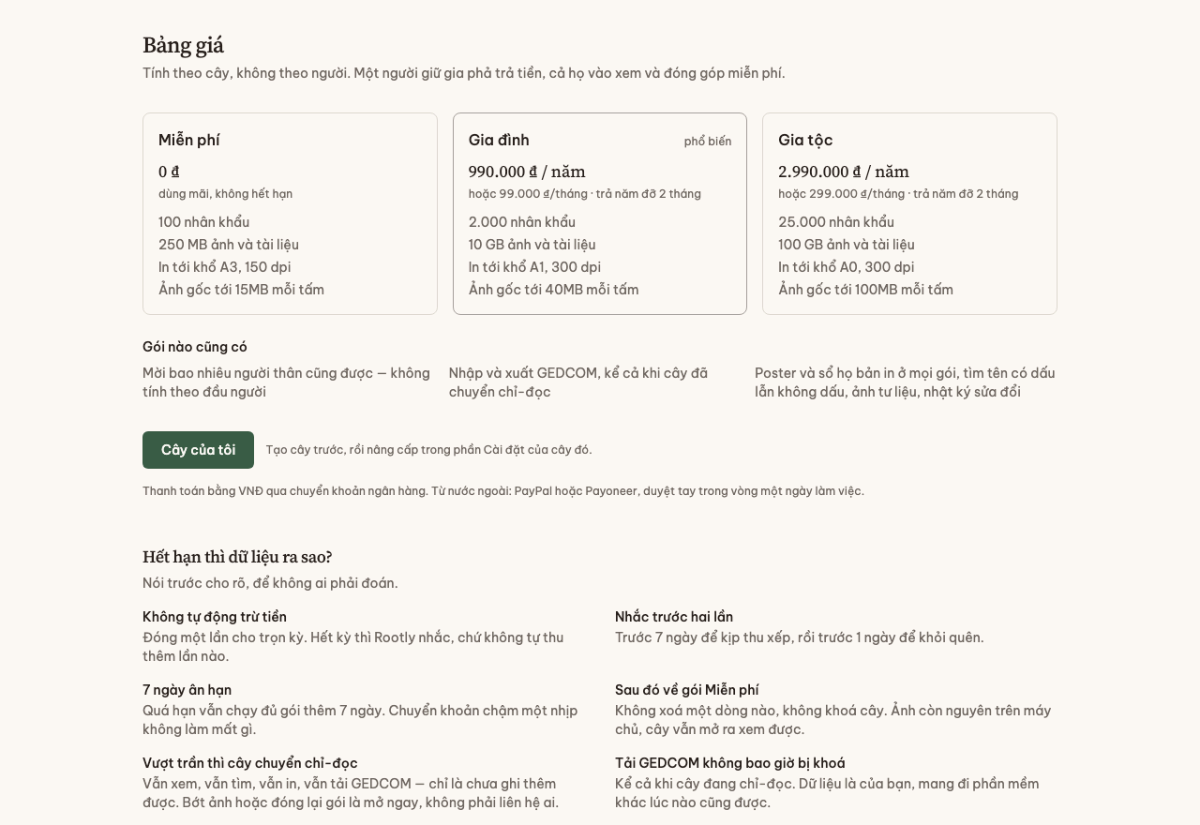Click the 990.000 ₫ / năm price
Image resolution: width=1200 pixels, height=825 pixels.
[x=527, y=171]
